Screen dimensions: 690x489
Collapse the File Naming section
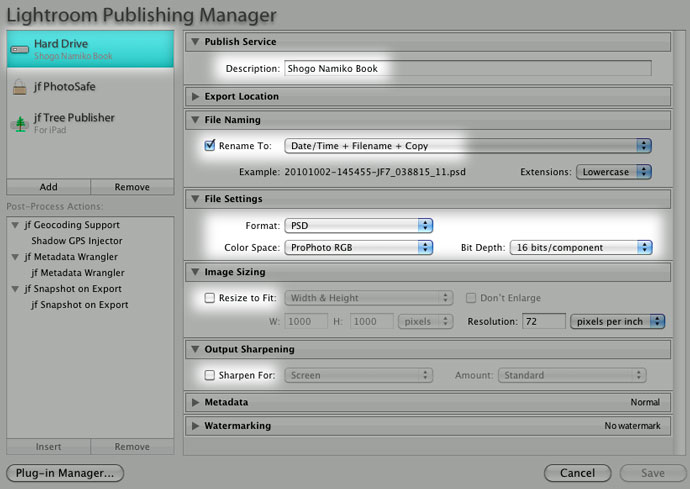click(195, 120)
